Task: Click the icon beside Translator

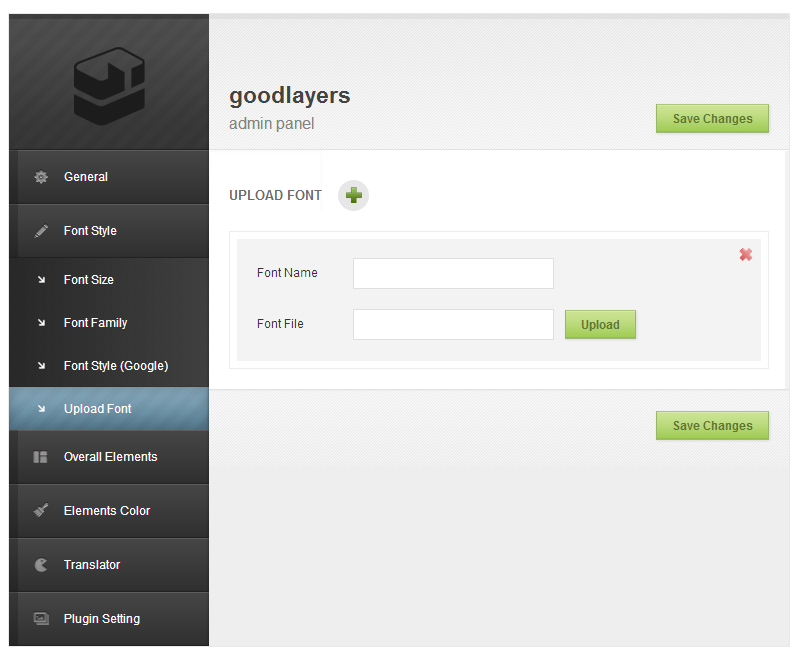Action: 41,565
